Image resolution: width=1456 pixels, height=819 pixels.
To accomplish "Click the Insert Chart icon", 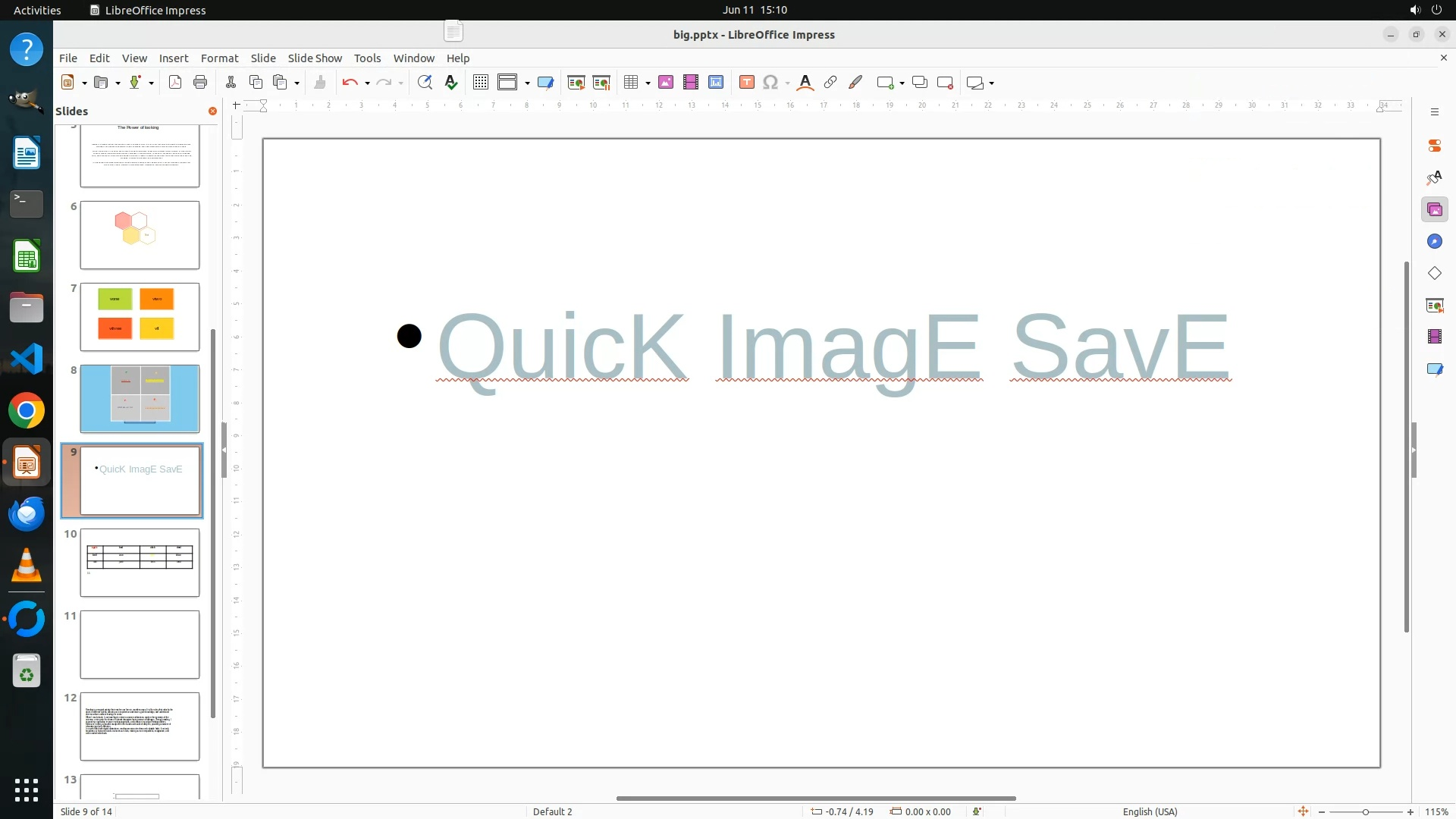I will pyautogui.click(x=716, y=83).
